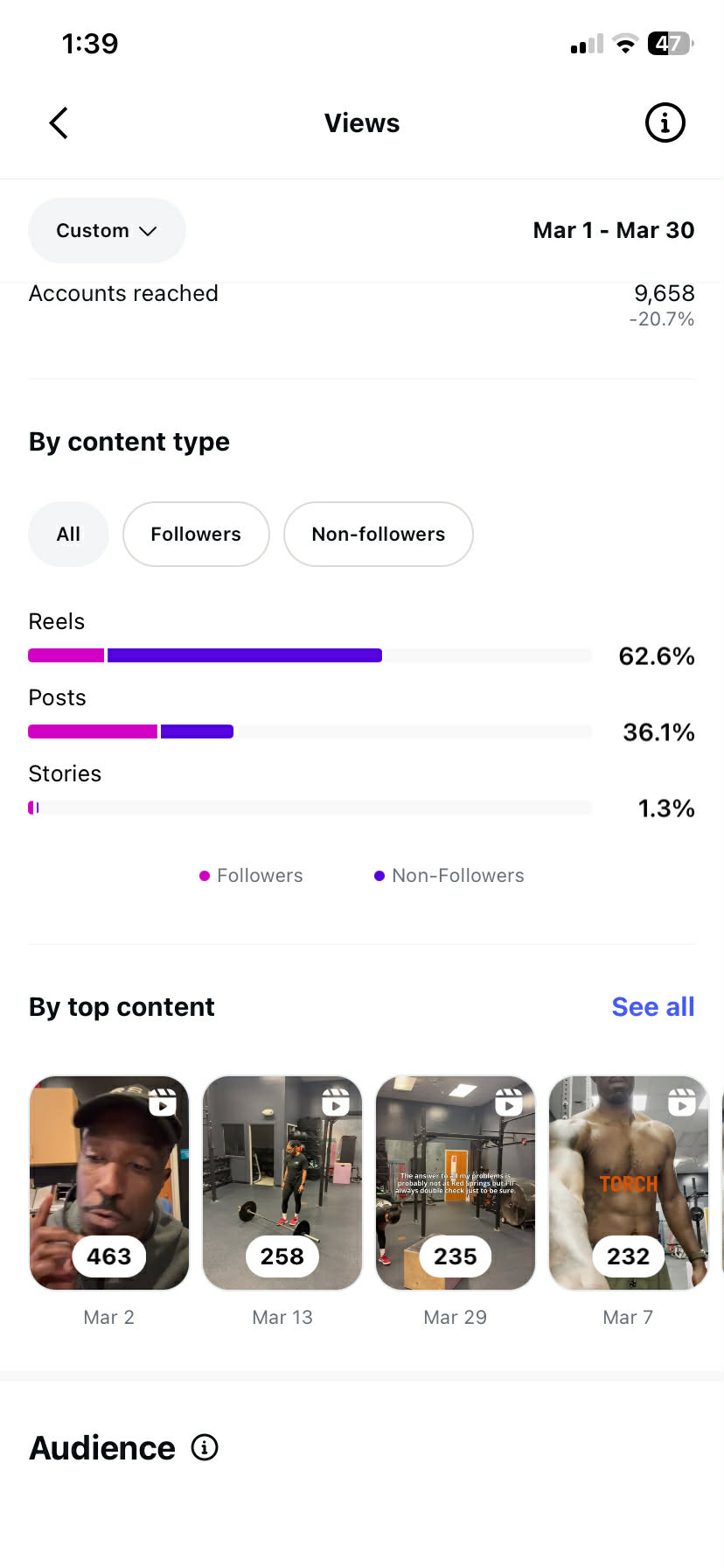Tap the Accounts reached row

pos(362,305)
